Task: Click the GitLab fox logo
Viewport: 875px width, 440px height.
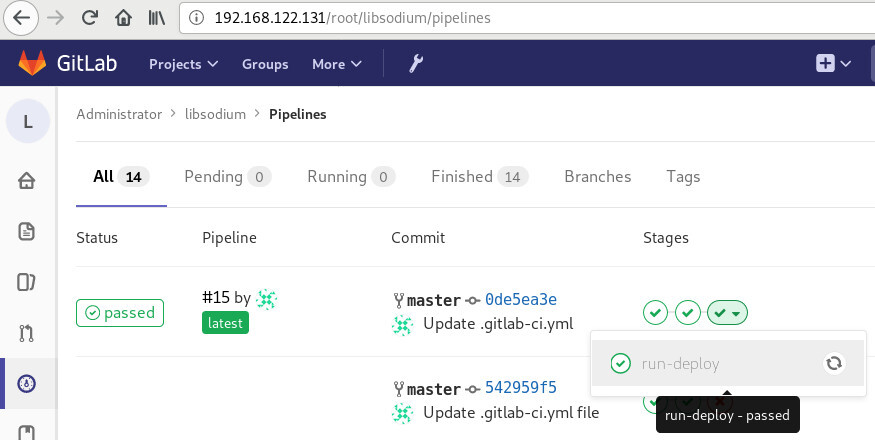Action: pyautogui.click(x=35, y=63)
